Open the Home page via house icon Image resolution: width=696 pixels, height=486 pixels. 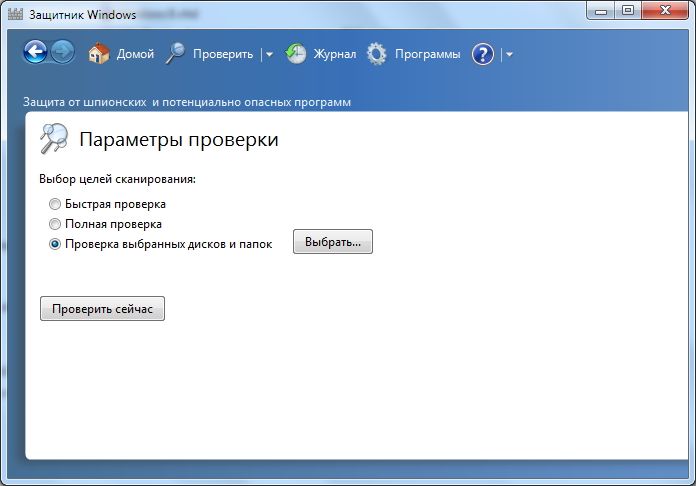click(x=98, y=54)
